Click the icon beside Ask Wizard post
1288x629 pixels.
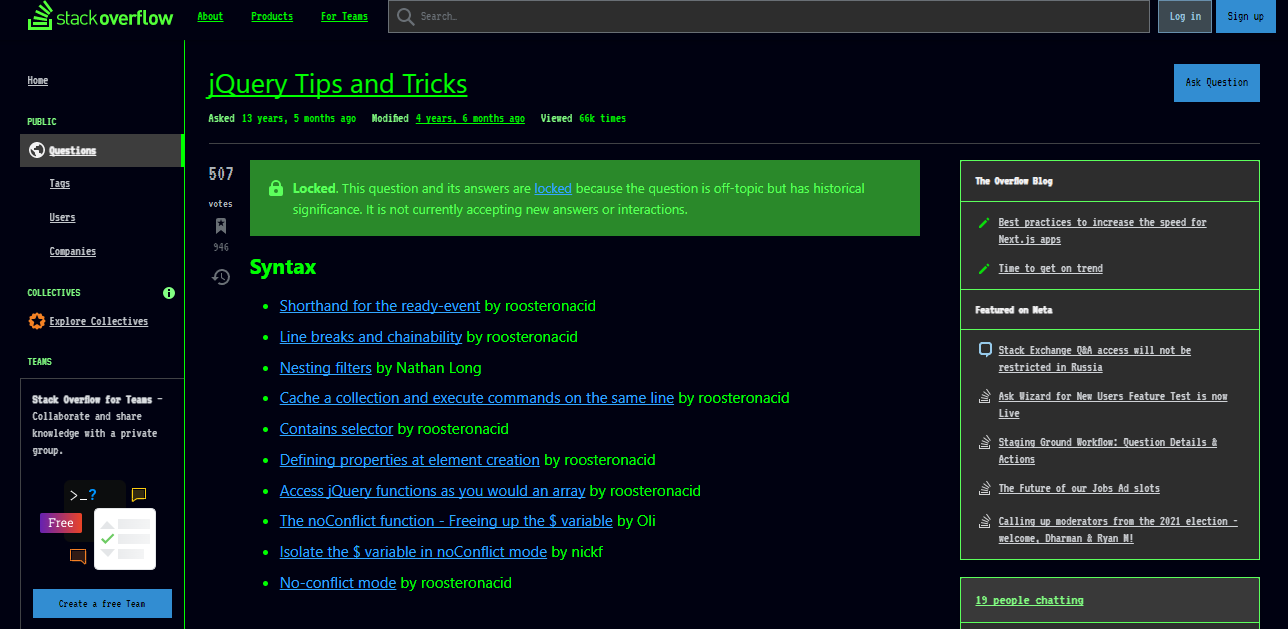click(x=985, y=396)
